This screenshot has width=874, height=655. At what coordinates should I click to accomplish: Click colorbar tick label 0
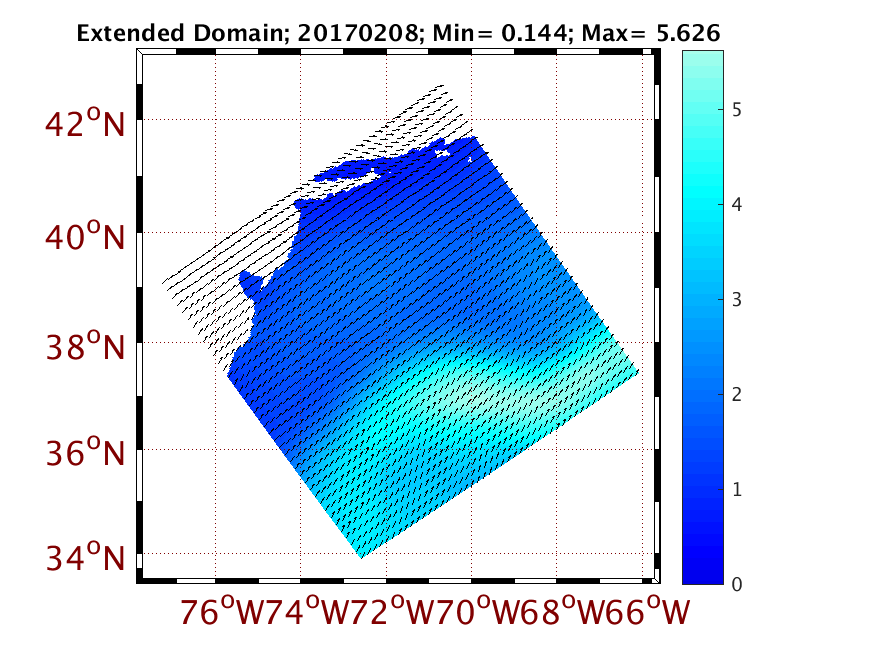click(x=737, y=584)
